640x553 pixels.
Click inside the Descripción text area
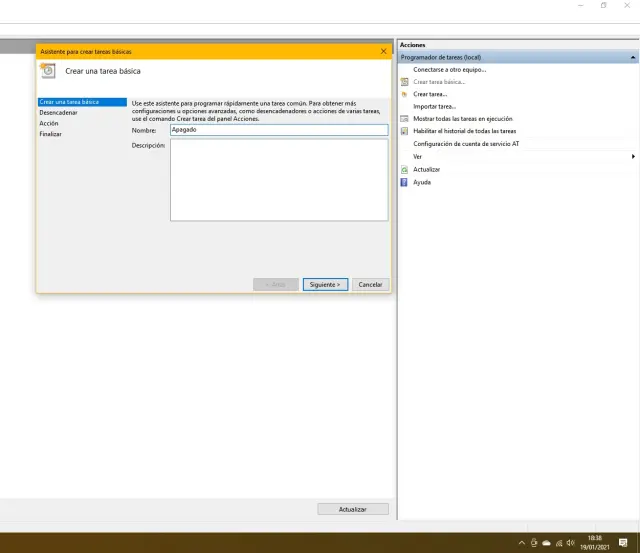click(x=278, y=179)
